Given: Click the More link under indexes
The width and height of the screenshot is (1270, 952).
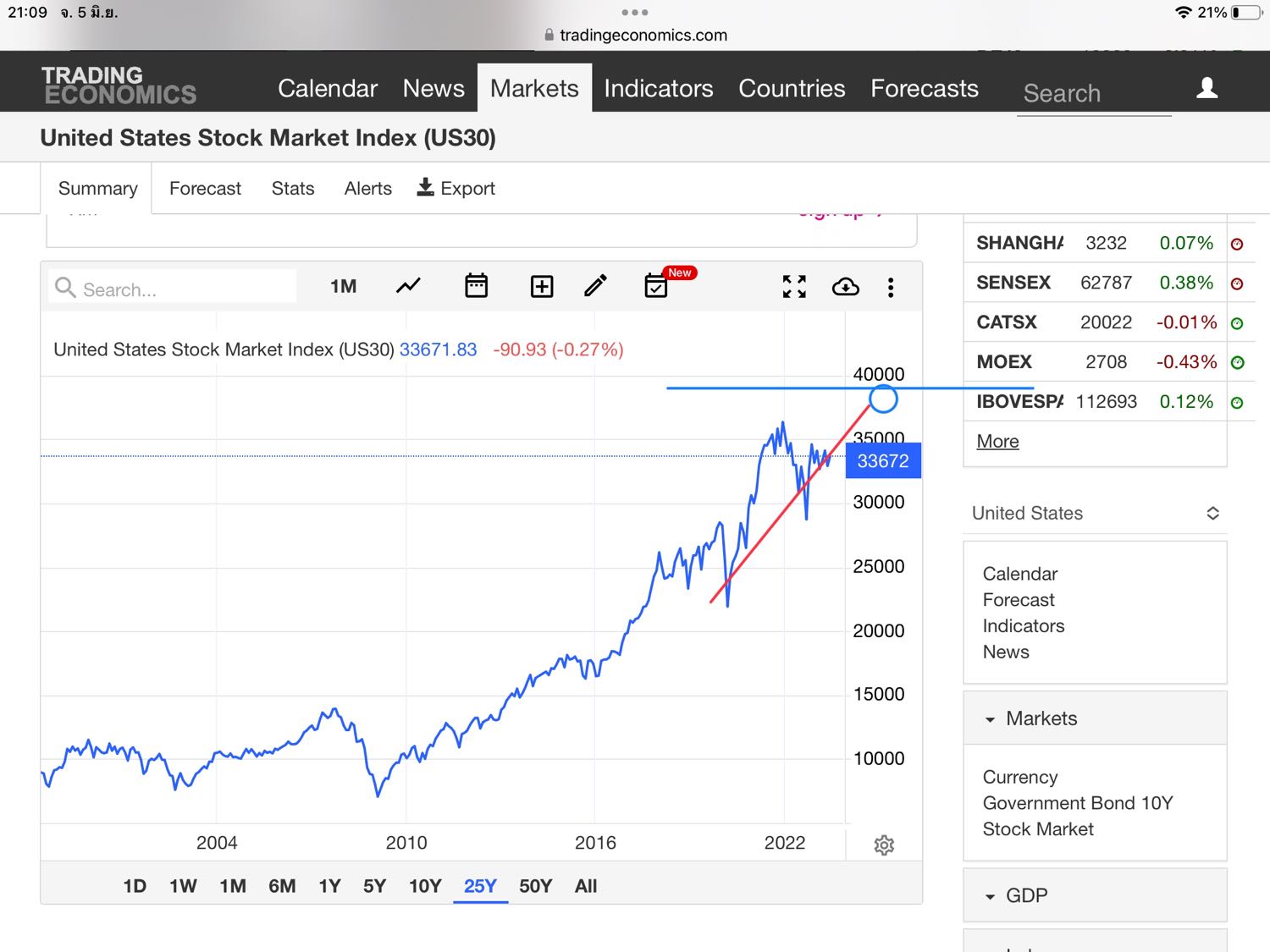Looking at the screenshot, I should coord(997,441).
